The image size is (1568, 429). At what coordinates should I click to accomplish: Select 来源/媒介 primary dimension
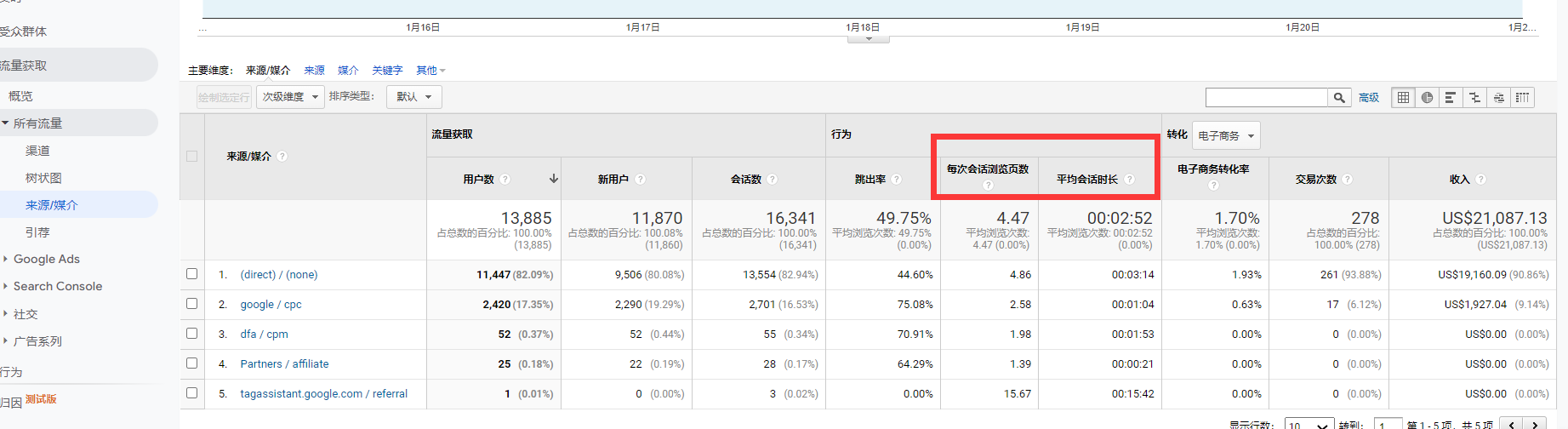pyautogui.click(x=268, y=71)
